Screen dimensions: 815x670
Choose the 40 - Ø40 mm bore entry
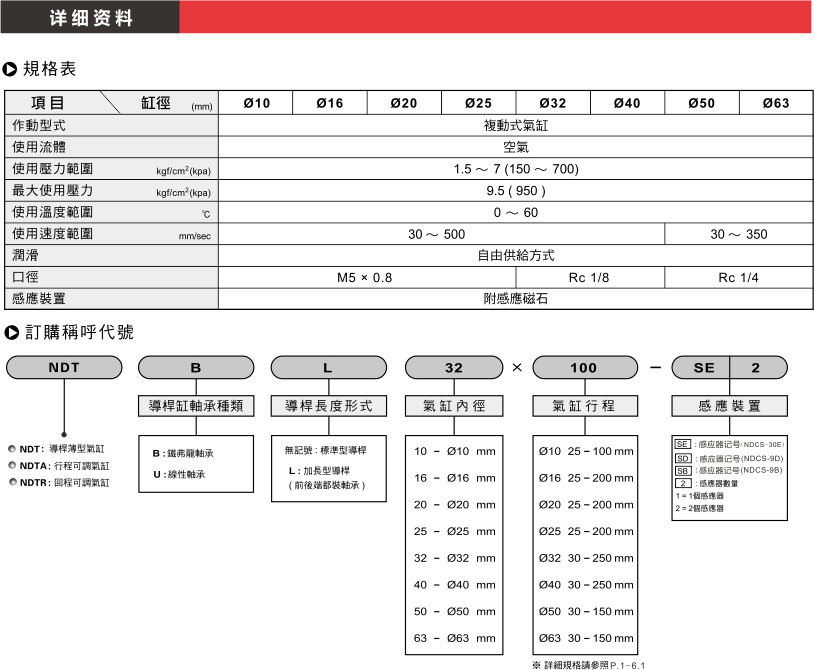[x=455, y=583]
